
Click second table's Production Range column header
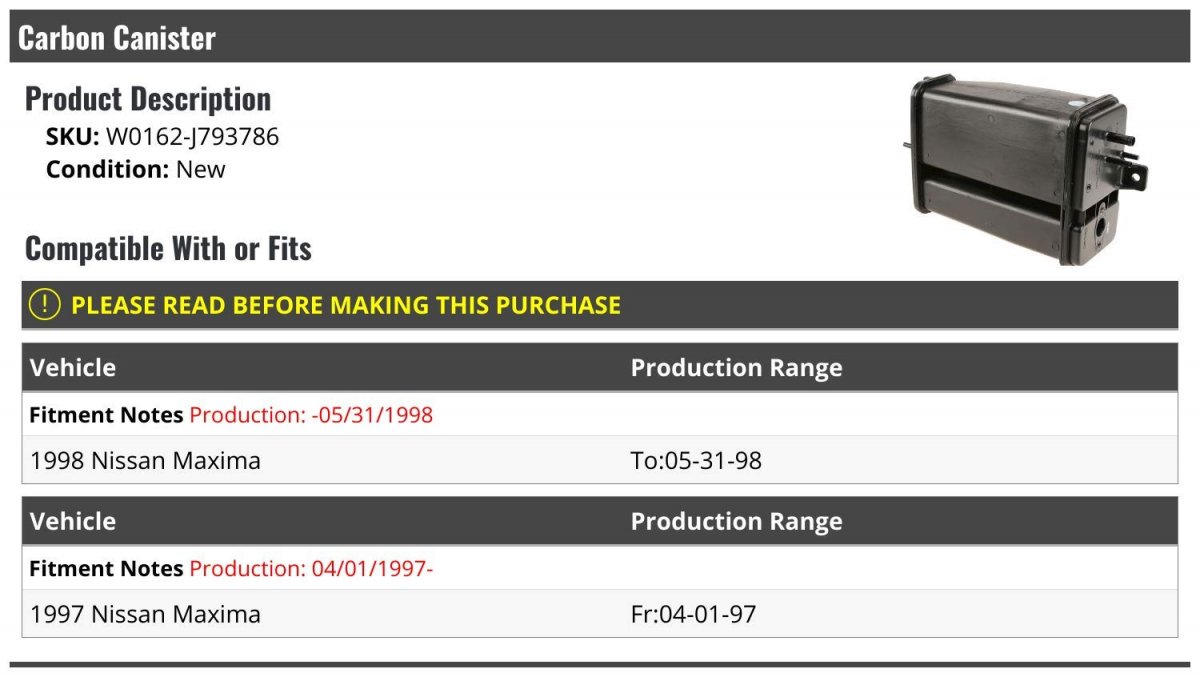736,522
